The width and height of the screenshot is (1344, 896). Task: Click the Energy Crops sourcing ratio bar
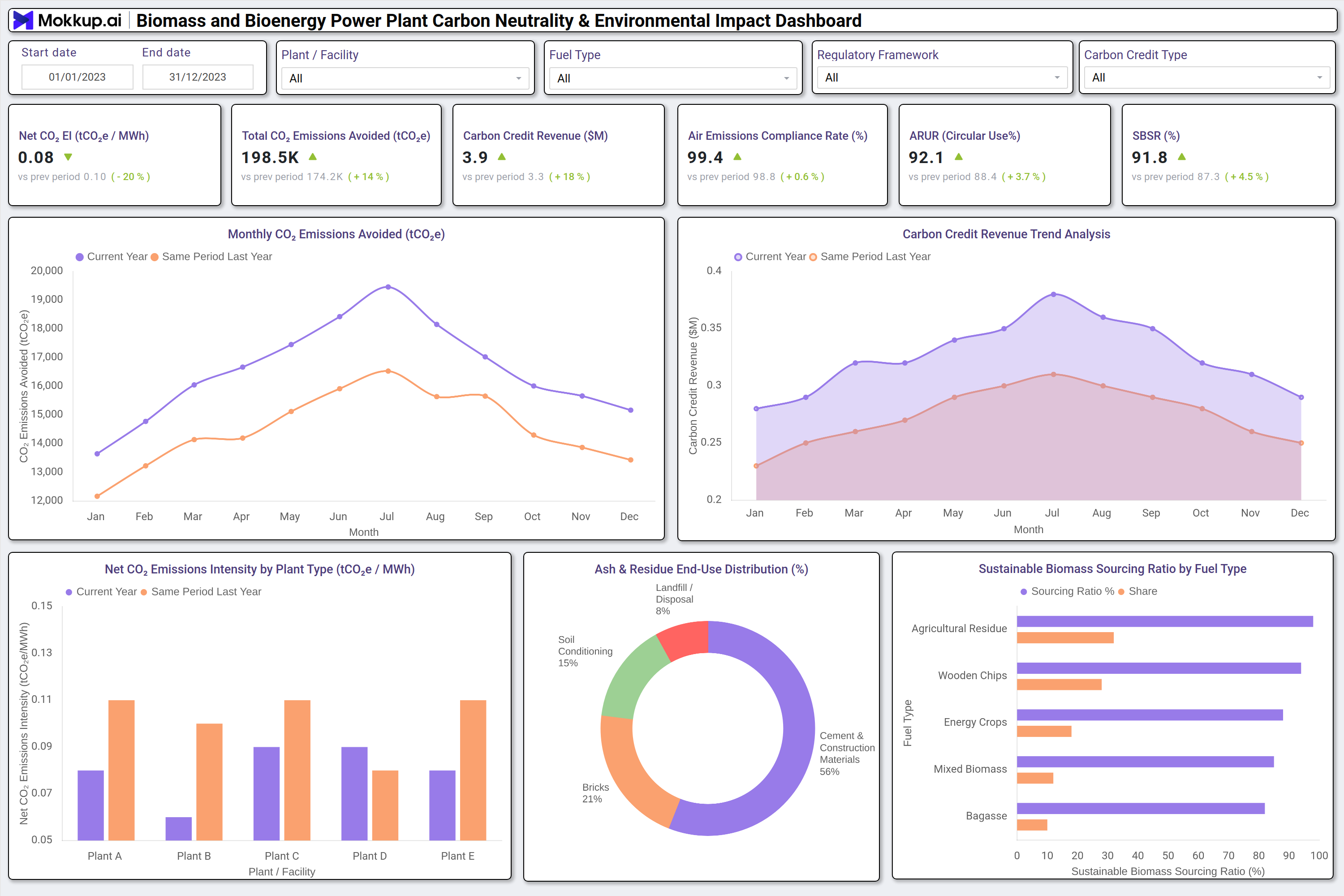(x=1150, y=715)
